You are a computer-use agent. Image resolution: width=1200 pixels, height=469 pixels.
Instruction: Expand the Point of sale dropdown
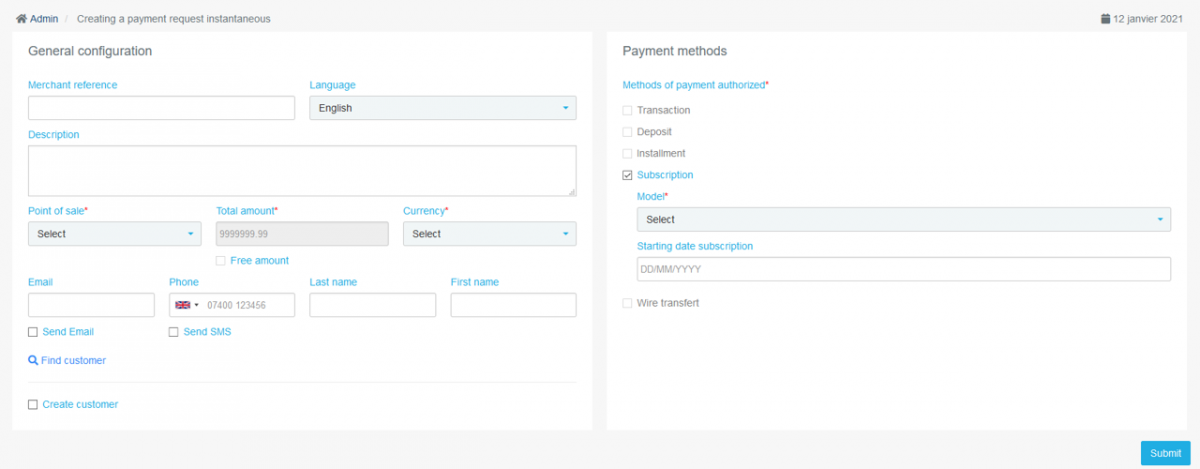115,233
